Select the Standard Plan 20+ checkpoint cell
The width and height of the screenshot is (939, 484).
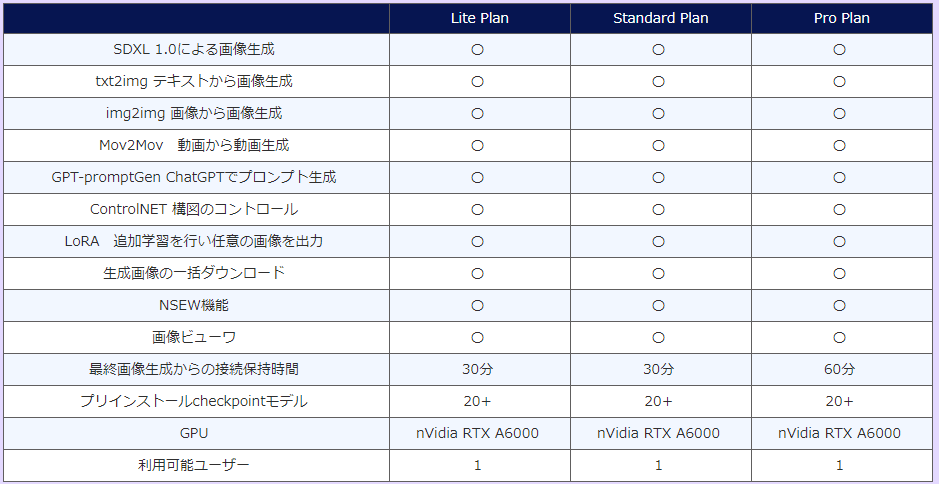(x=658, y=401)
